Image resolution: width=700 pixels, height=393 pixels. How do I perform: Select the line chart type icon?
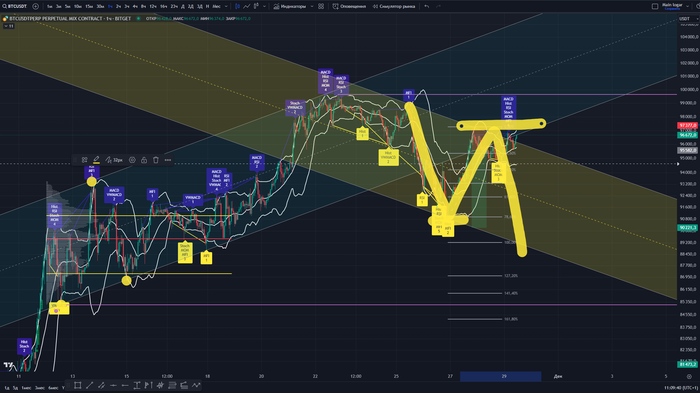pos(246,6)
